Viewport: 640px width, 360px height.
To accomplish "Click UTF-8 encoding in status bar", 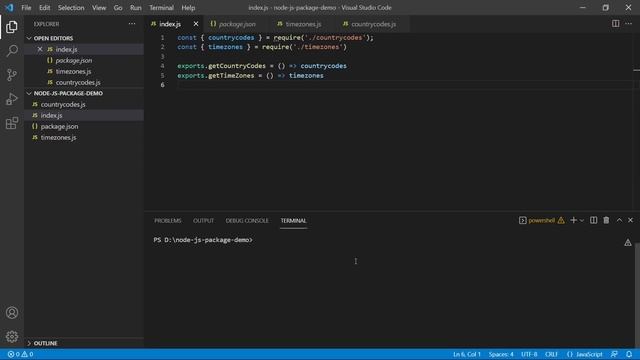I will pyautogui.click(x=529, y=354).
